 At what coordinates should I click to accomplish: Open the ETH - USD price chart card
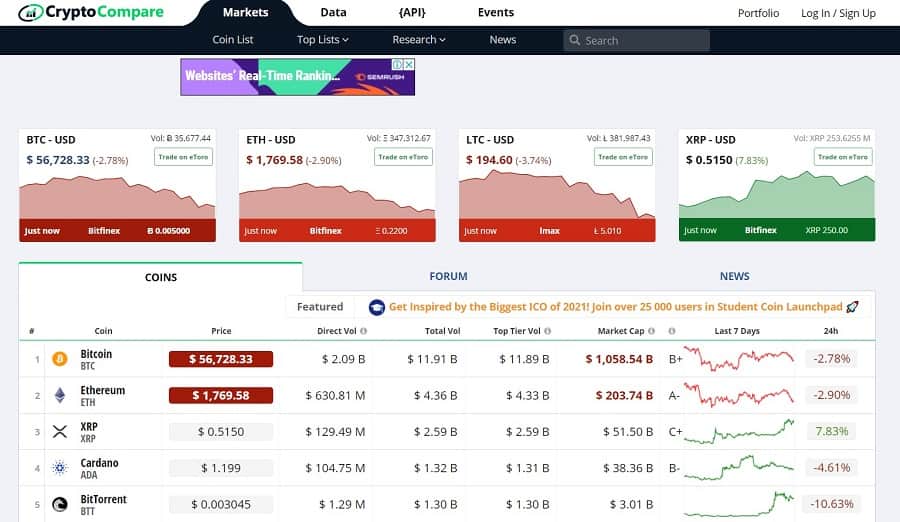coord(338,185)
